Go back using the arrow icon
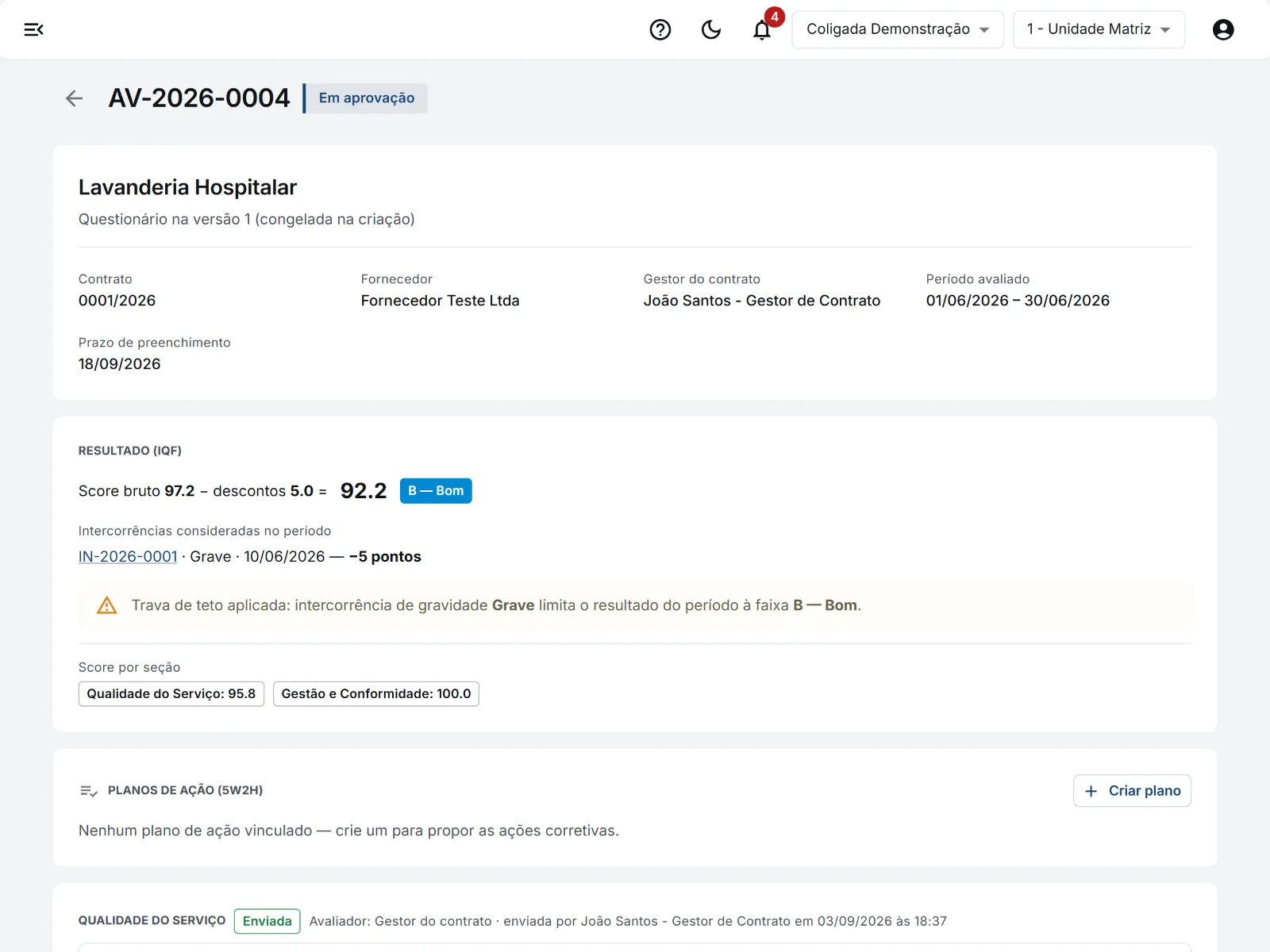Image resolution: width=1270 pixels, height=952 pixels. click(74, 98)
